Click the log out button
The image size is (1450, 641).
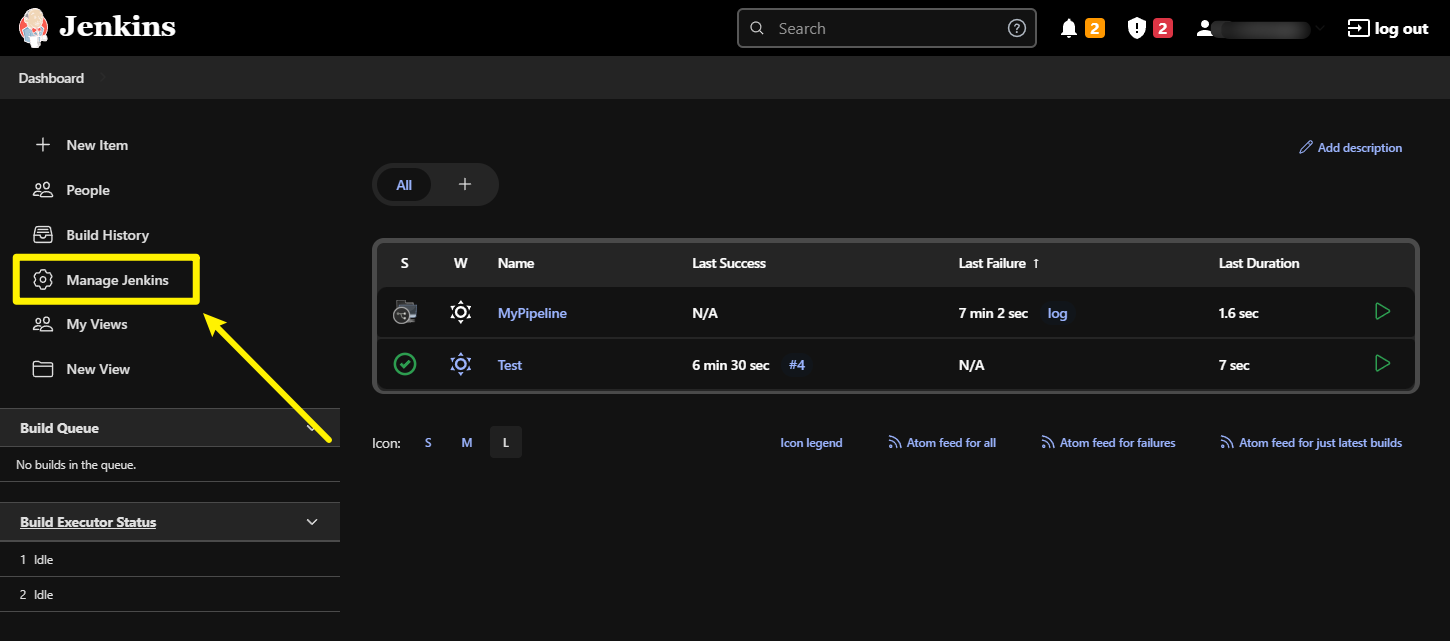1388,29
